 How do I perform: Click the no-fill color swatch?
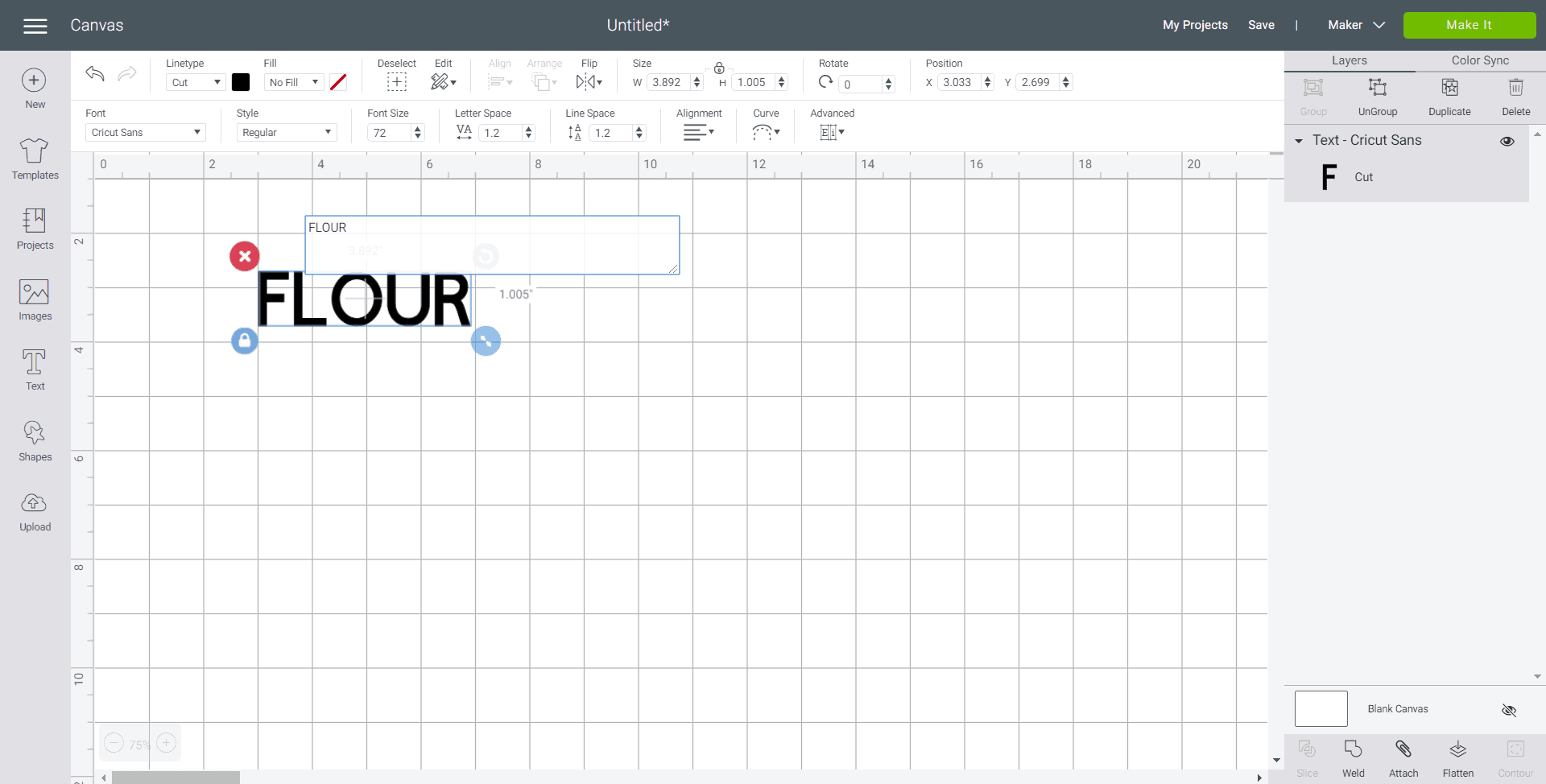pos(338,82)
